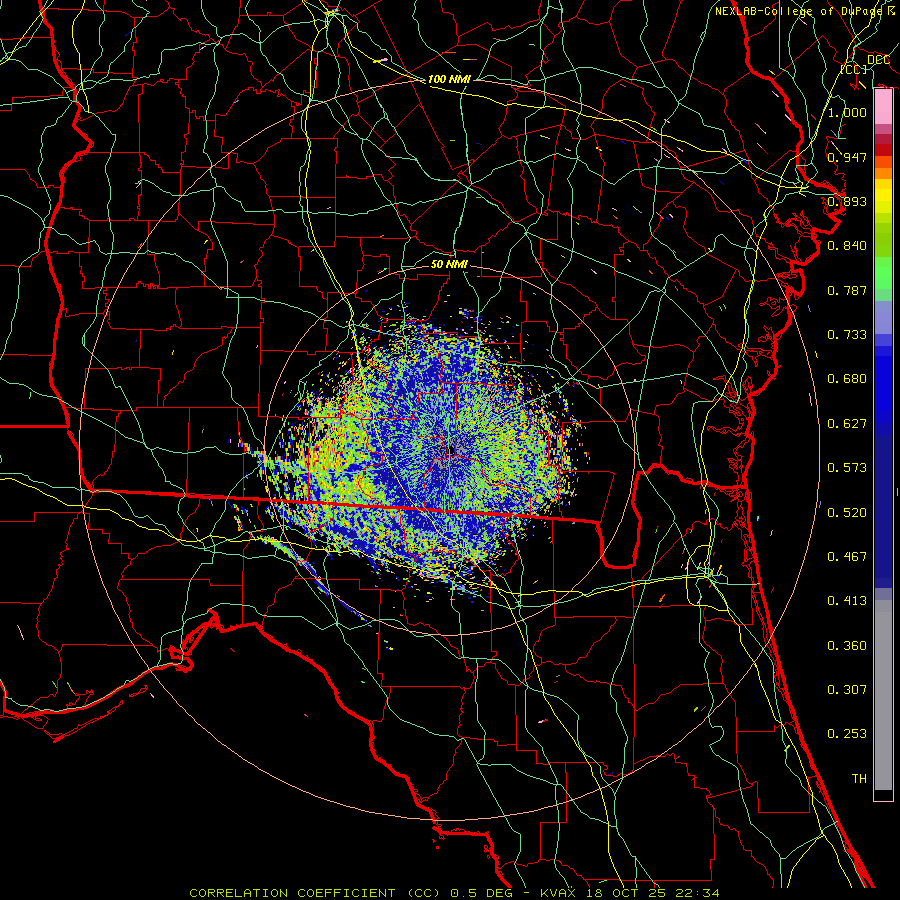Pick the bright green segment of color bar

click(x=883, y=272)
